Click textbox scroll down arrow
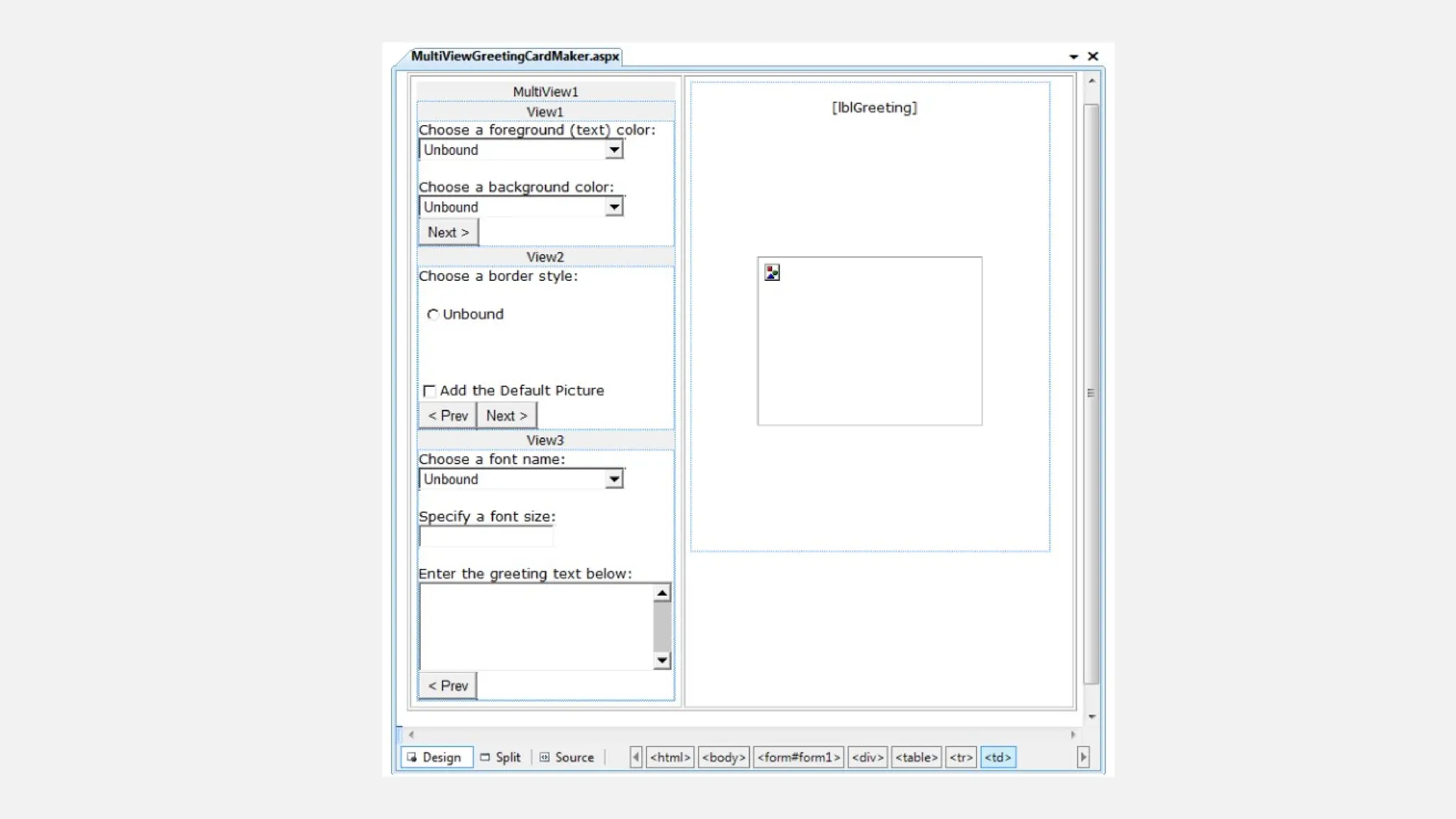The image size is (1456, 819). (x=662, y=660)
